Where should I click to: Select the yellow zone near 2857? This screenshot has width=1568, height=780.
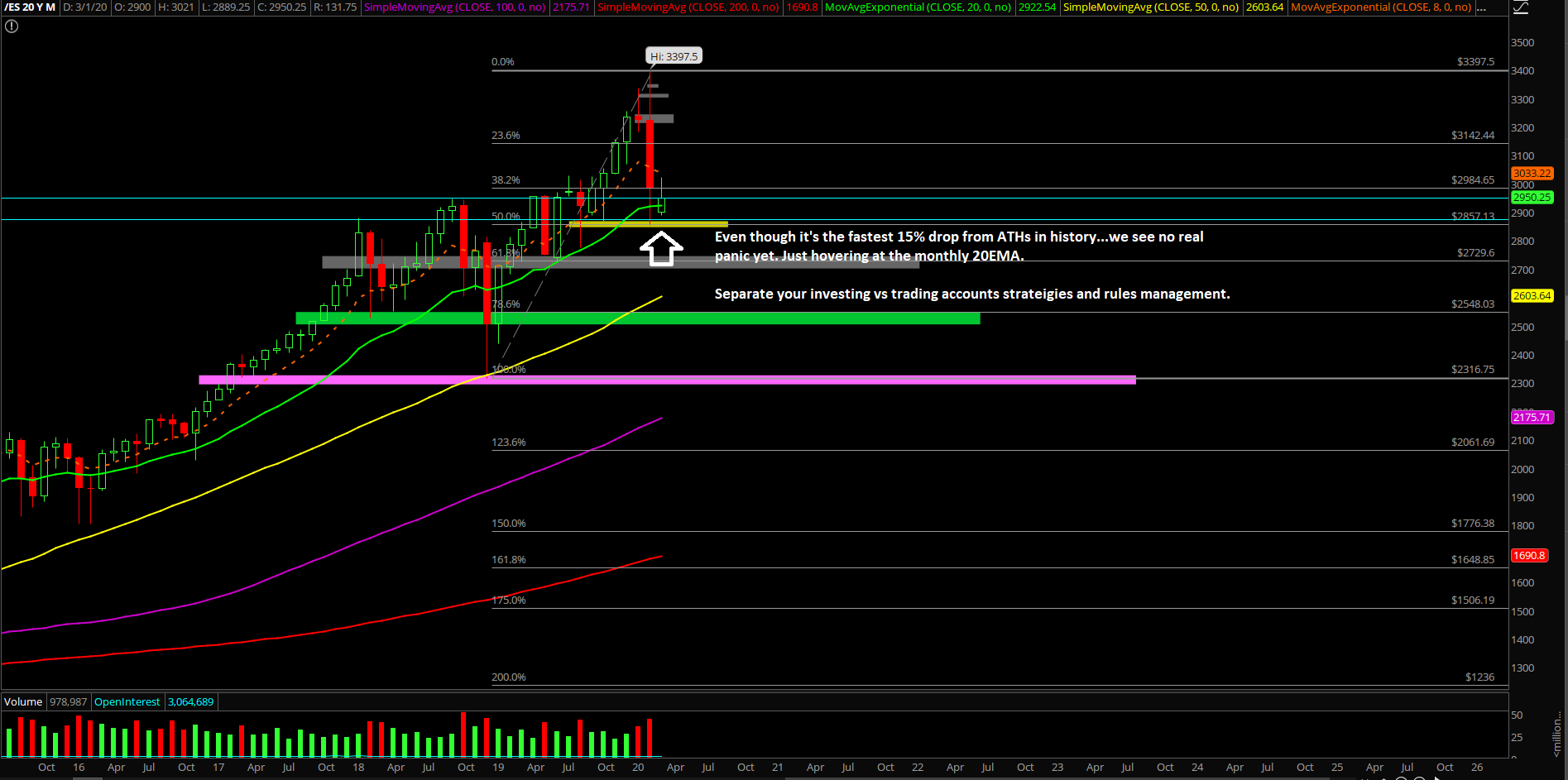(x=648, y=224)
